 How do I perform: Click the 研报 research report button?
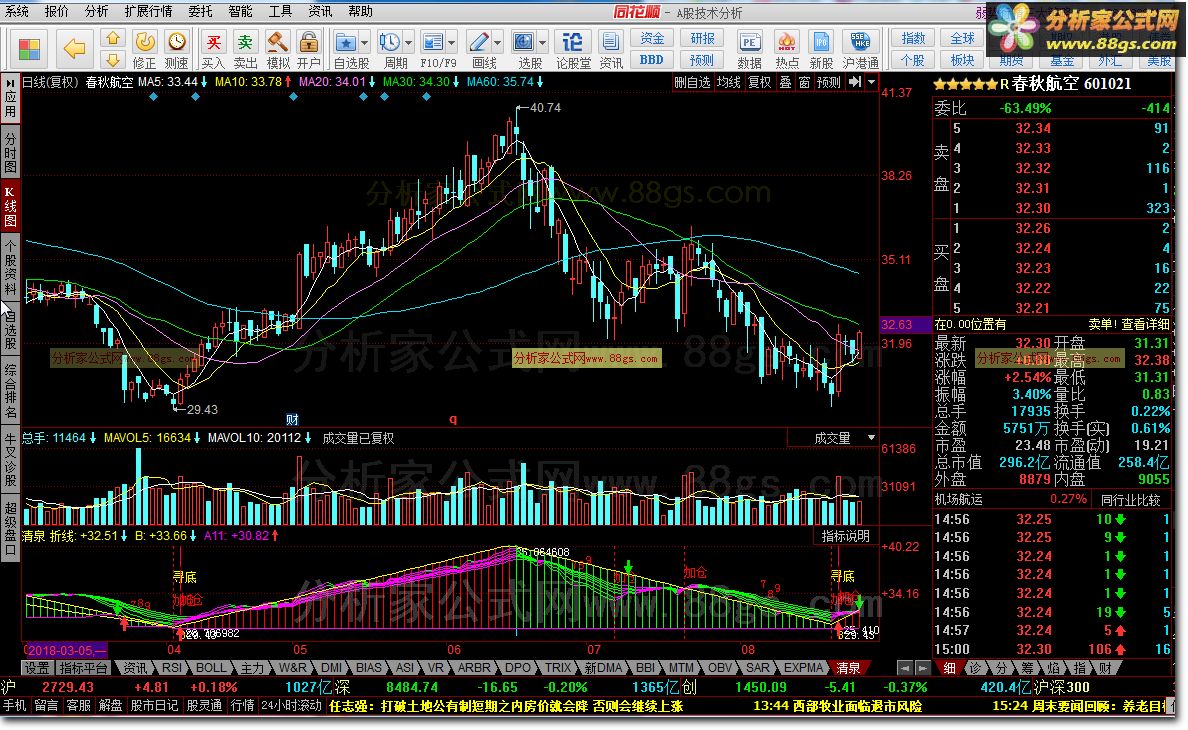[702, 39]
